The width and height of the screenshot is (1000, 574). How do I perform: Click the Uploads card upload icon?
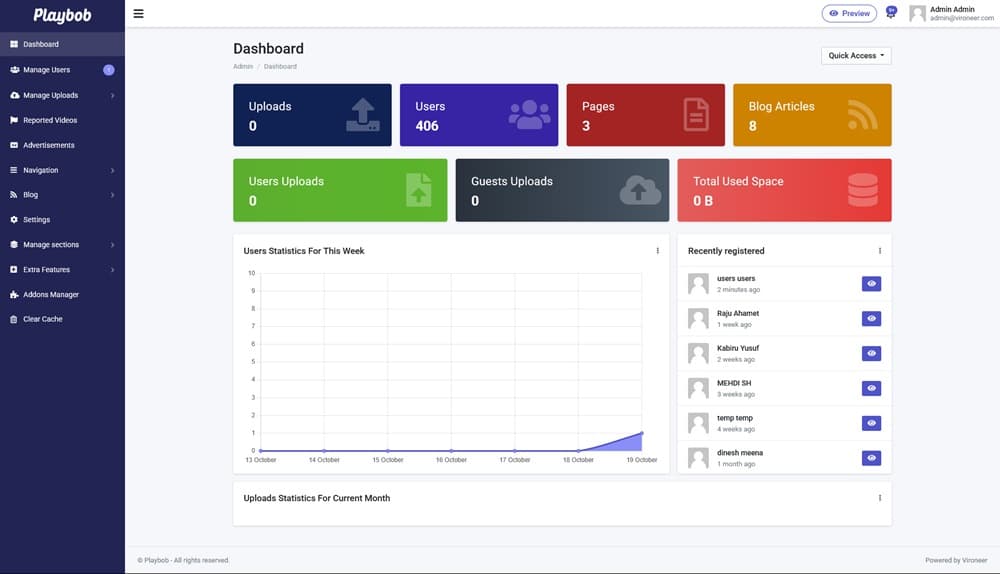[x=362, y=115]
